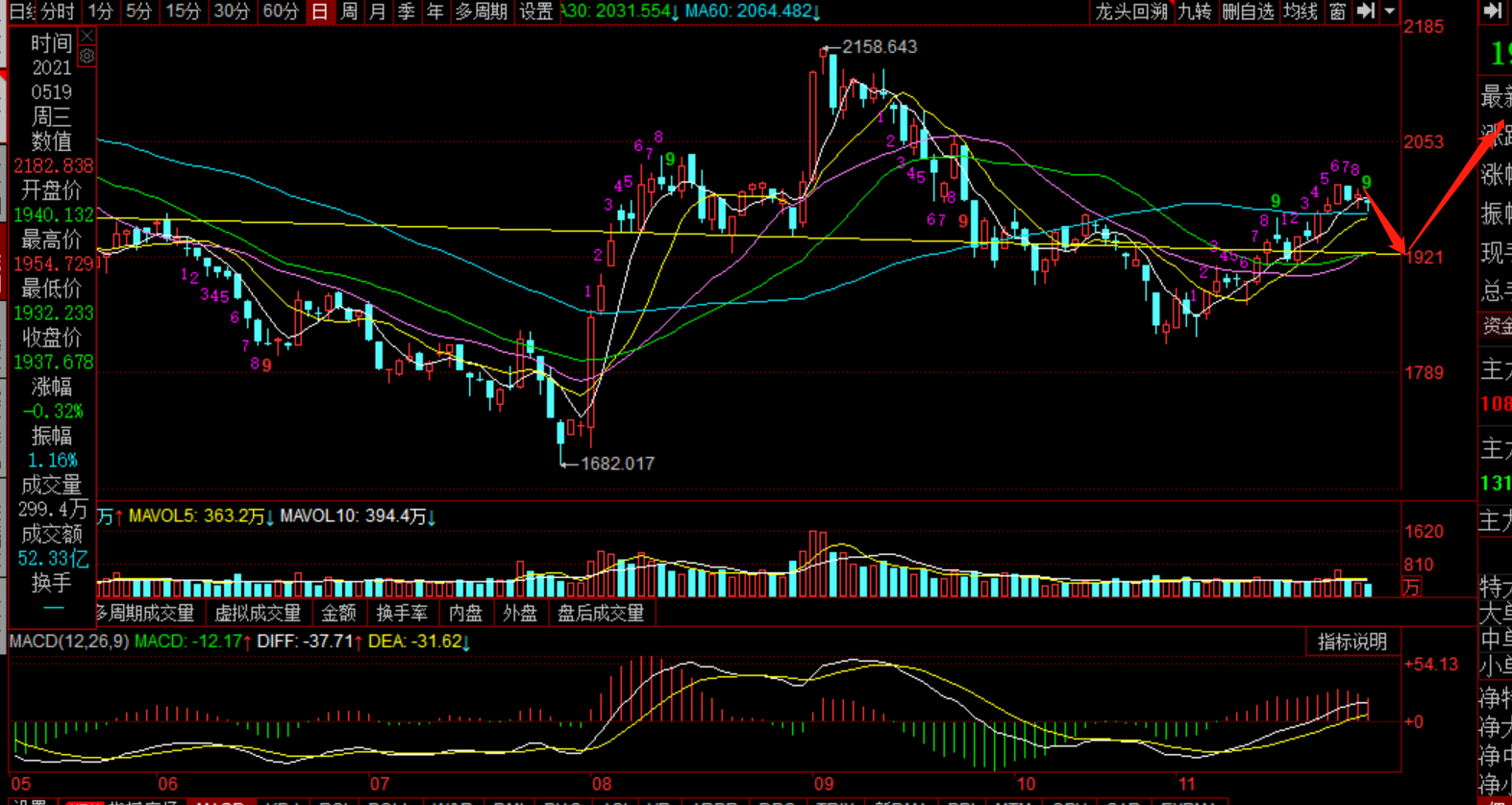Click the 11 month marker on time axis
This screenshot has height=805, width=1512.
(1186, 784)
